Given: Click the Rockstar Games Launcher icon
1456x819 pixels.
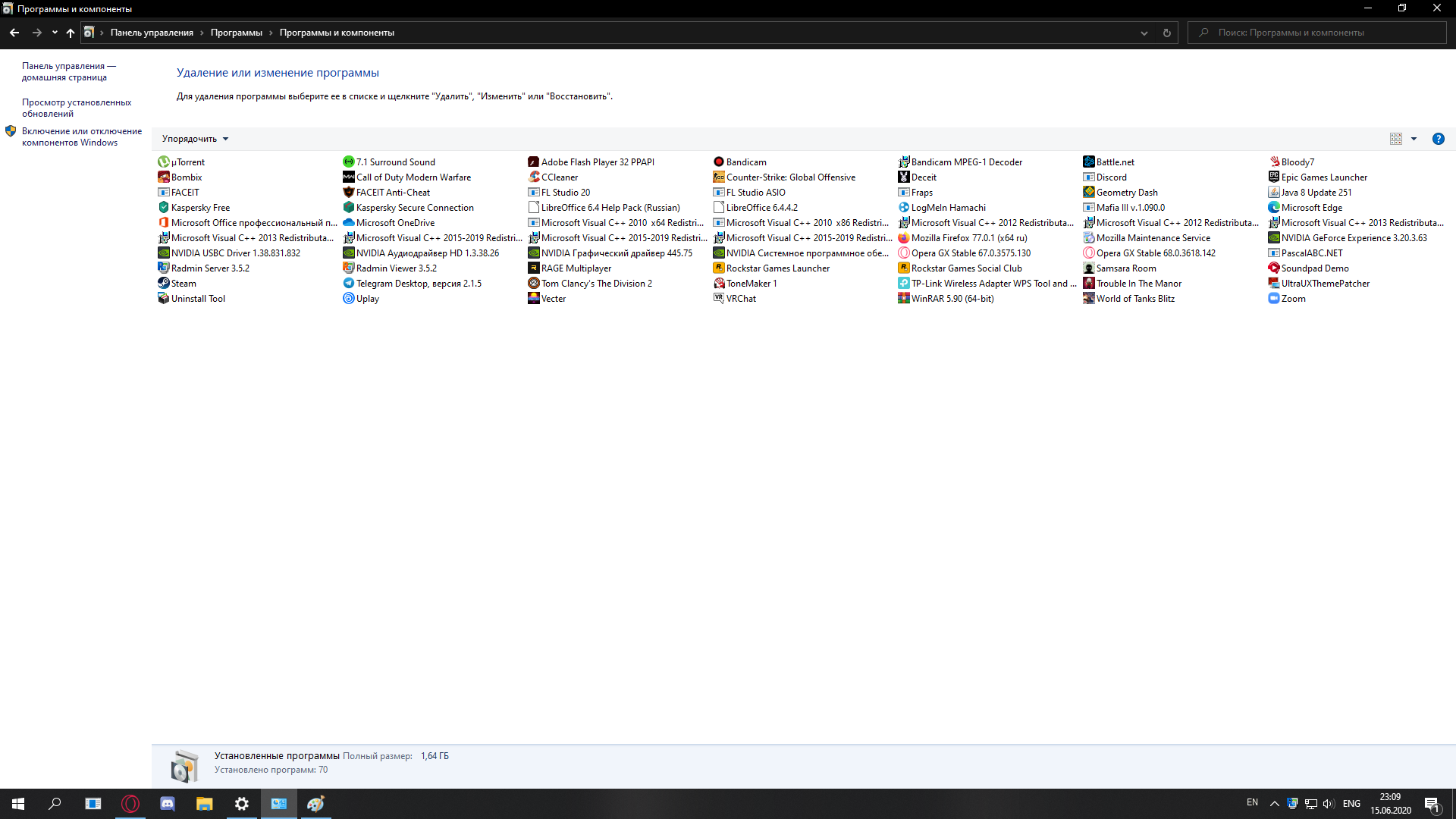Looking at the screenshot, I should (718, 268).
